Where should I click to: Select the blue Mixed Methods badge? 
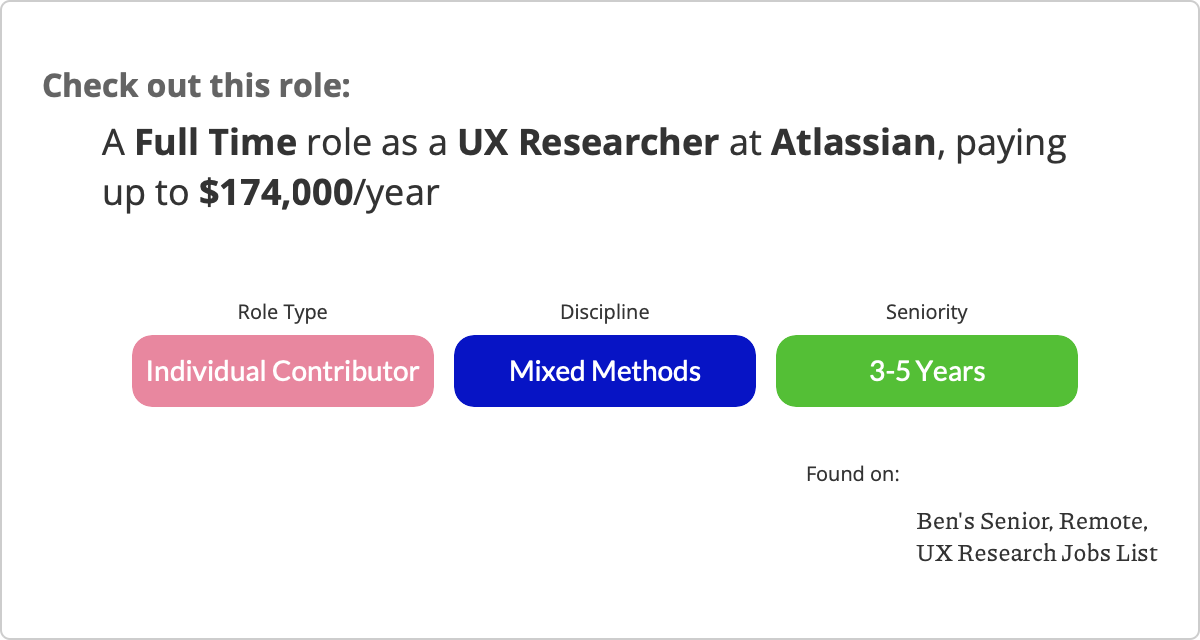point(605,371)
